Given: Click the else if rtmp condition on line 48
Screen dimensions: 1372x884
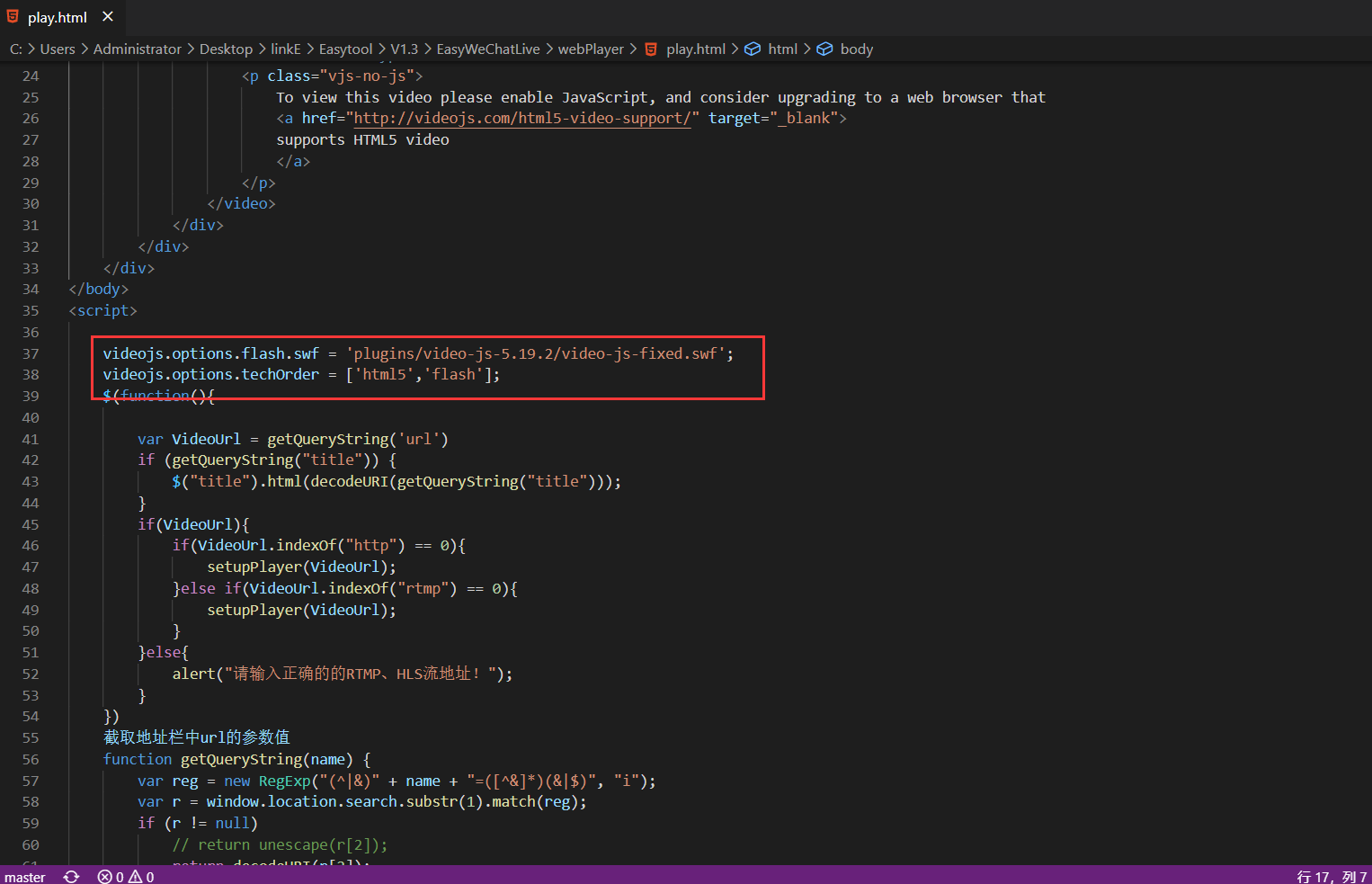Looking at the screenshot, I should [x=345, y=588].
